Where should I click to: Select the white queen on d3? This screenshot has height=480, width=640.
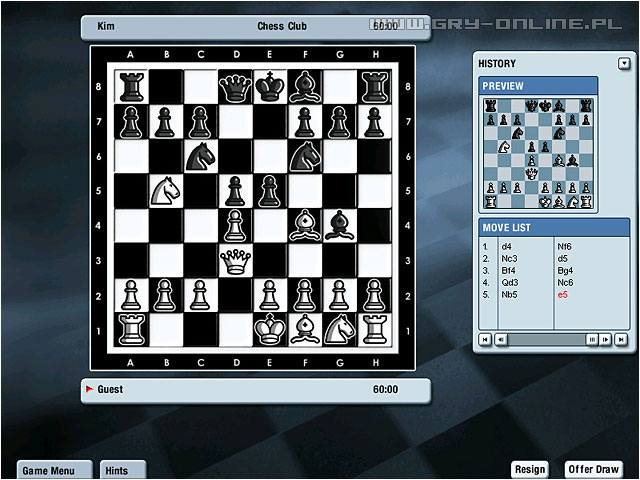pos(235,259)
